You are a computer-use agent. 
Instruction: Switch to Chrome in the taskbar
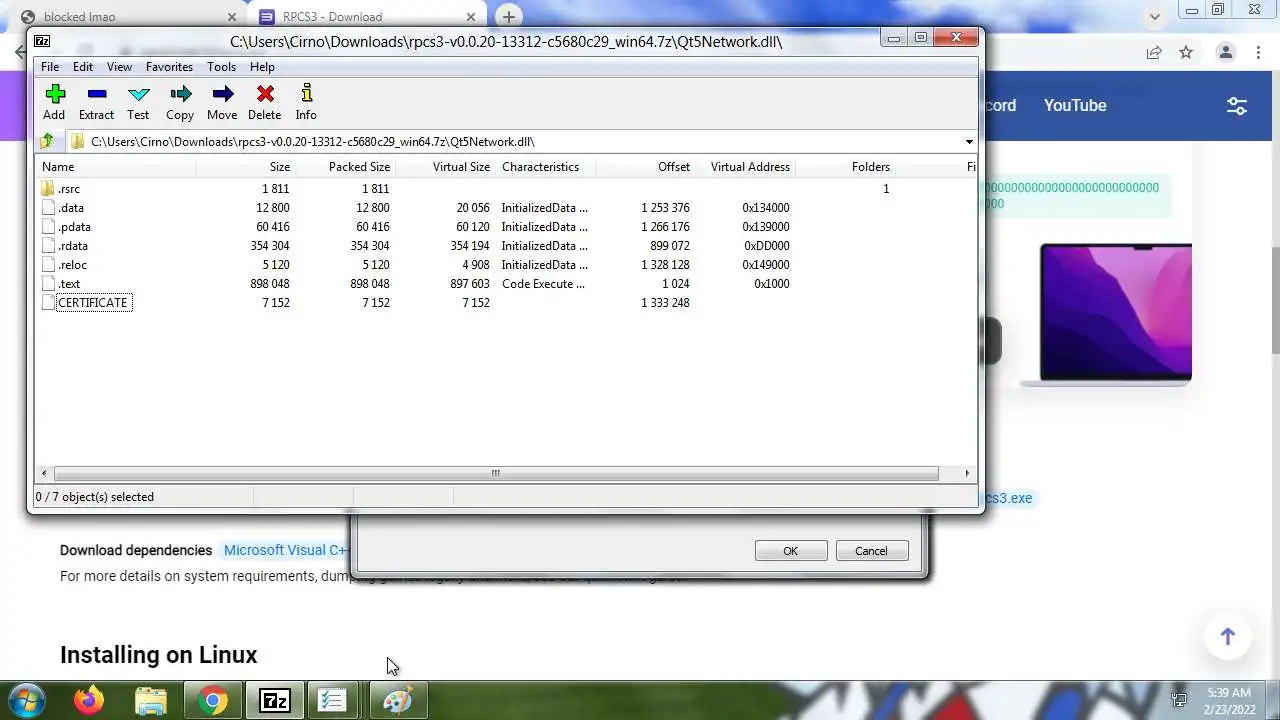click(x=212, y=700)
